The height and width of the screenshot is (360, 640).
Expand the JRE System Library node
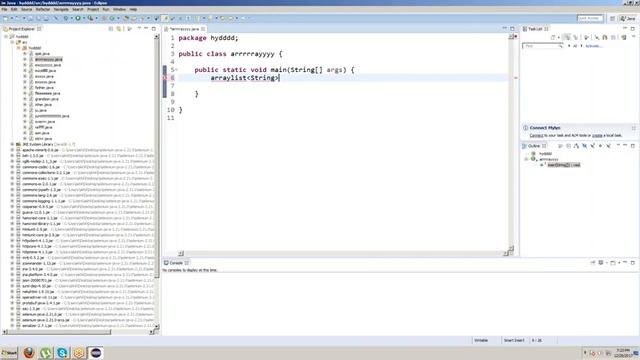click(12, 144)
